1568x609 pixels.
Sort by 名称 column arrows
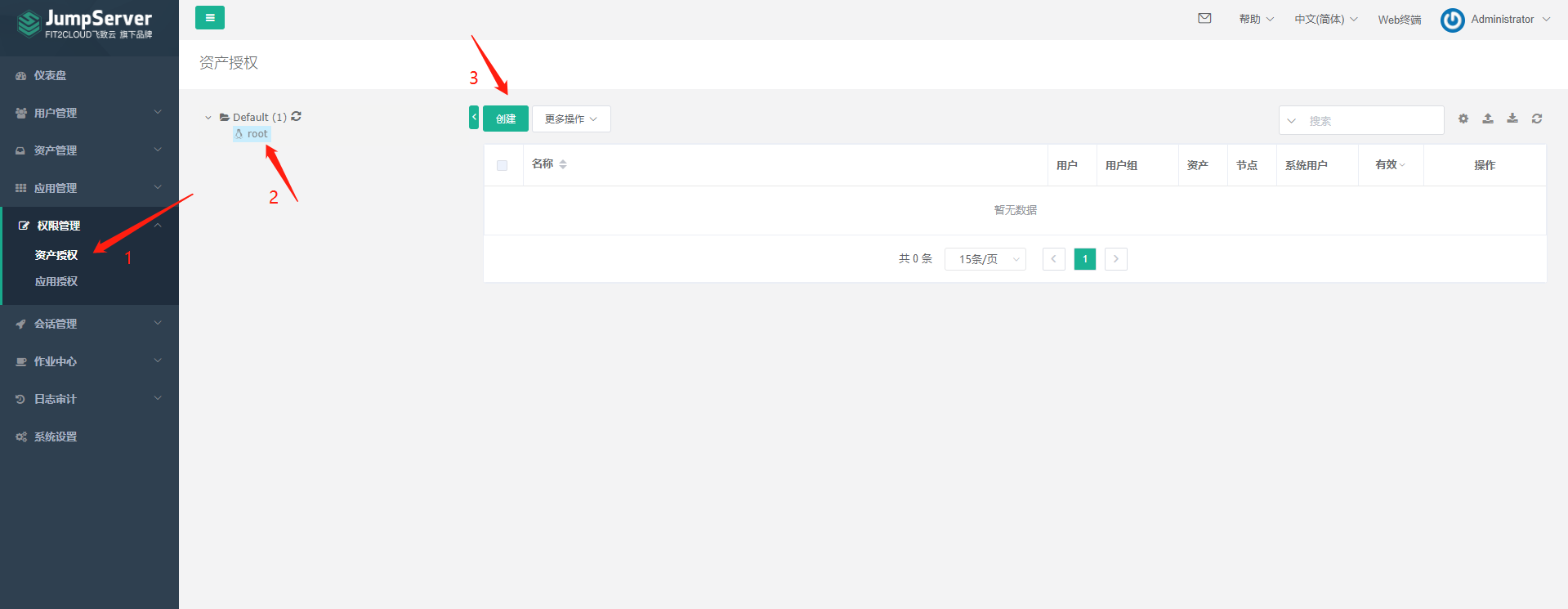(563, 164)
